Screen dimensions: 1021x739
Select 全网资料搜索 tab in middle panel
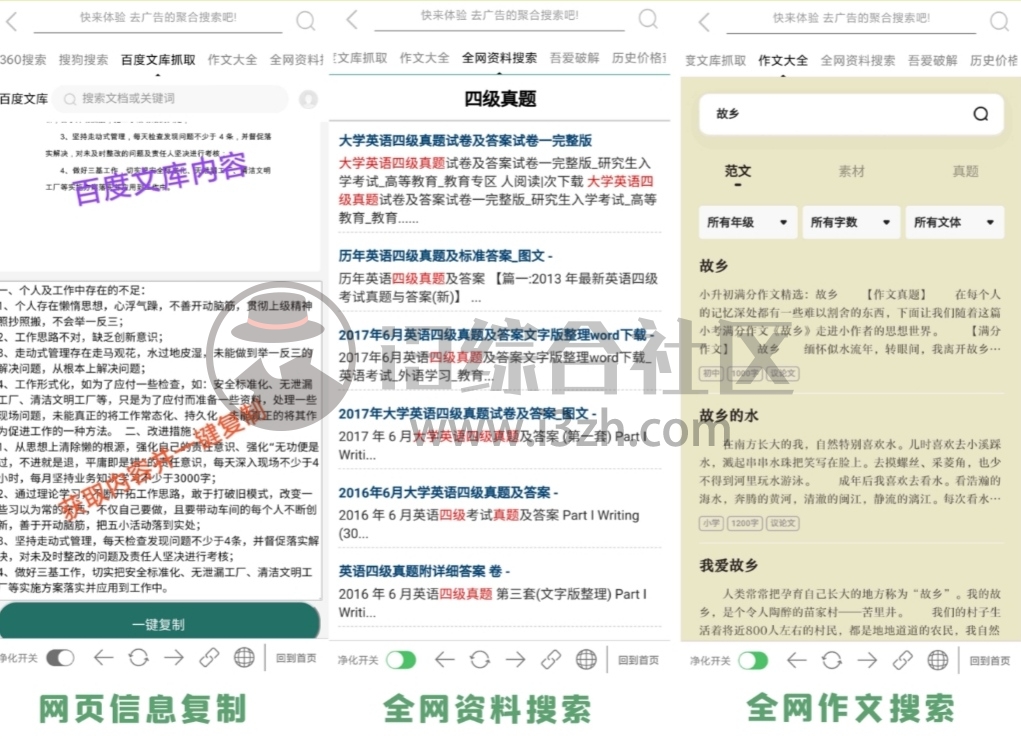499,58
